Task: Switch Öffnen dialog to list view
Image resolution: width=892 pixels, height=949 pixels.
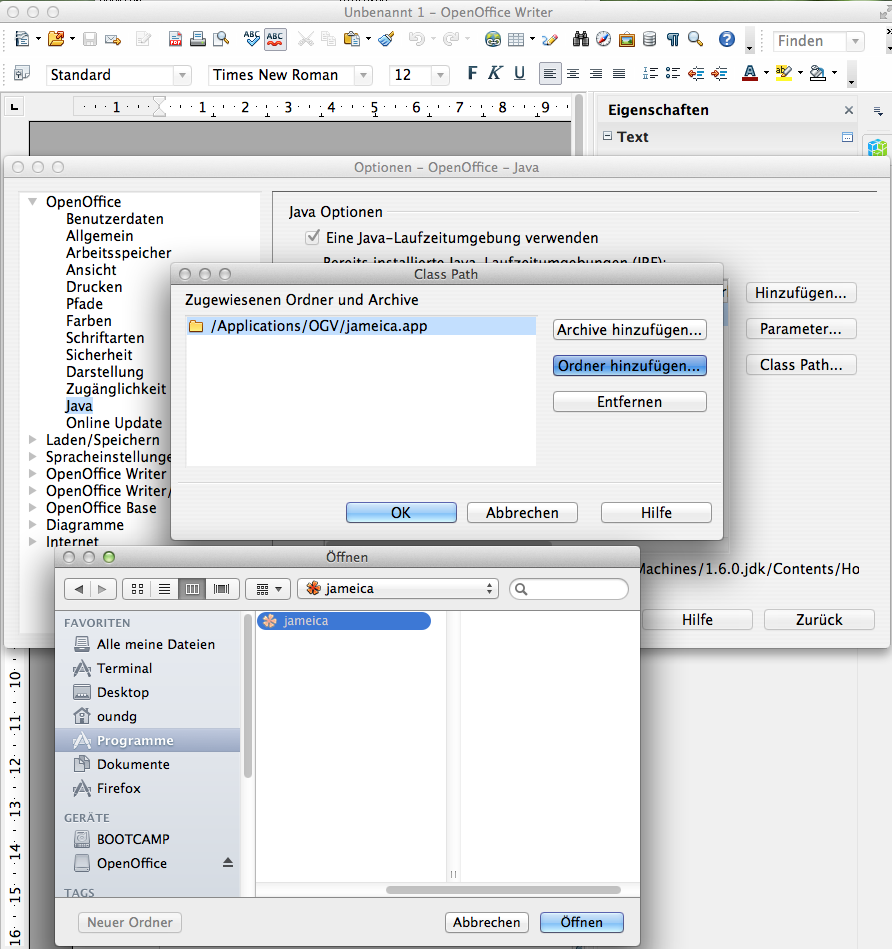Action: coord(165,589)
